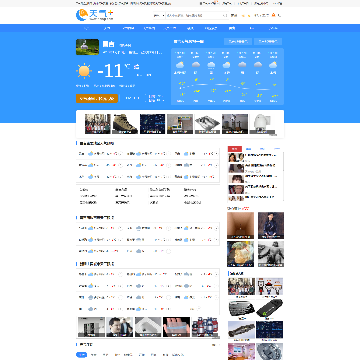Open the room interior ad thumbnail in top strip
The height and width of the screenshot is (360, 360).
[x=180, y=124]
